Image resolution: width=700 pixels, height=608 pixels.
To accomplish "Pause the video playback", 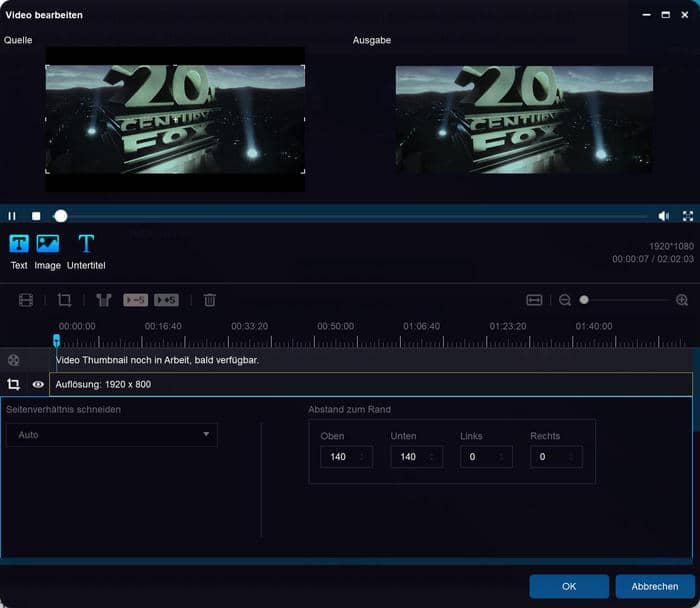I will (x=12, y=216).
